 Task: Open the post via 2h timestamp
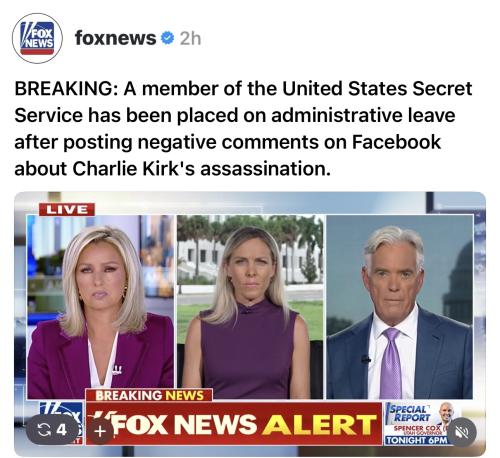click(x=190, y=38)
